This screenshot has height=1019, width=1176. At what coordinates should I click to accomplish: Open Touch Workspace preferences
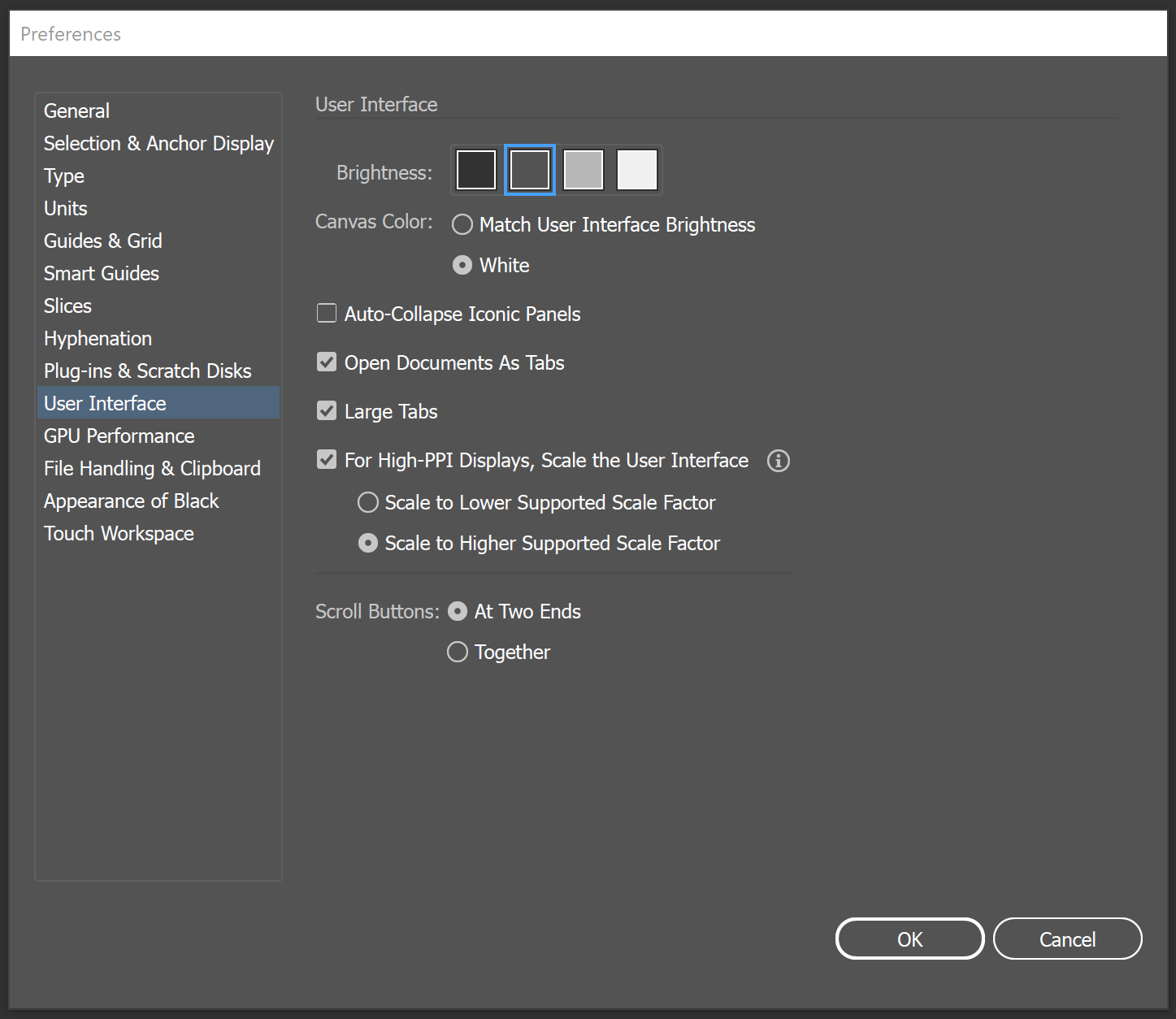(x=119, y=534)
